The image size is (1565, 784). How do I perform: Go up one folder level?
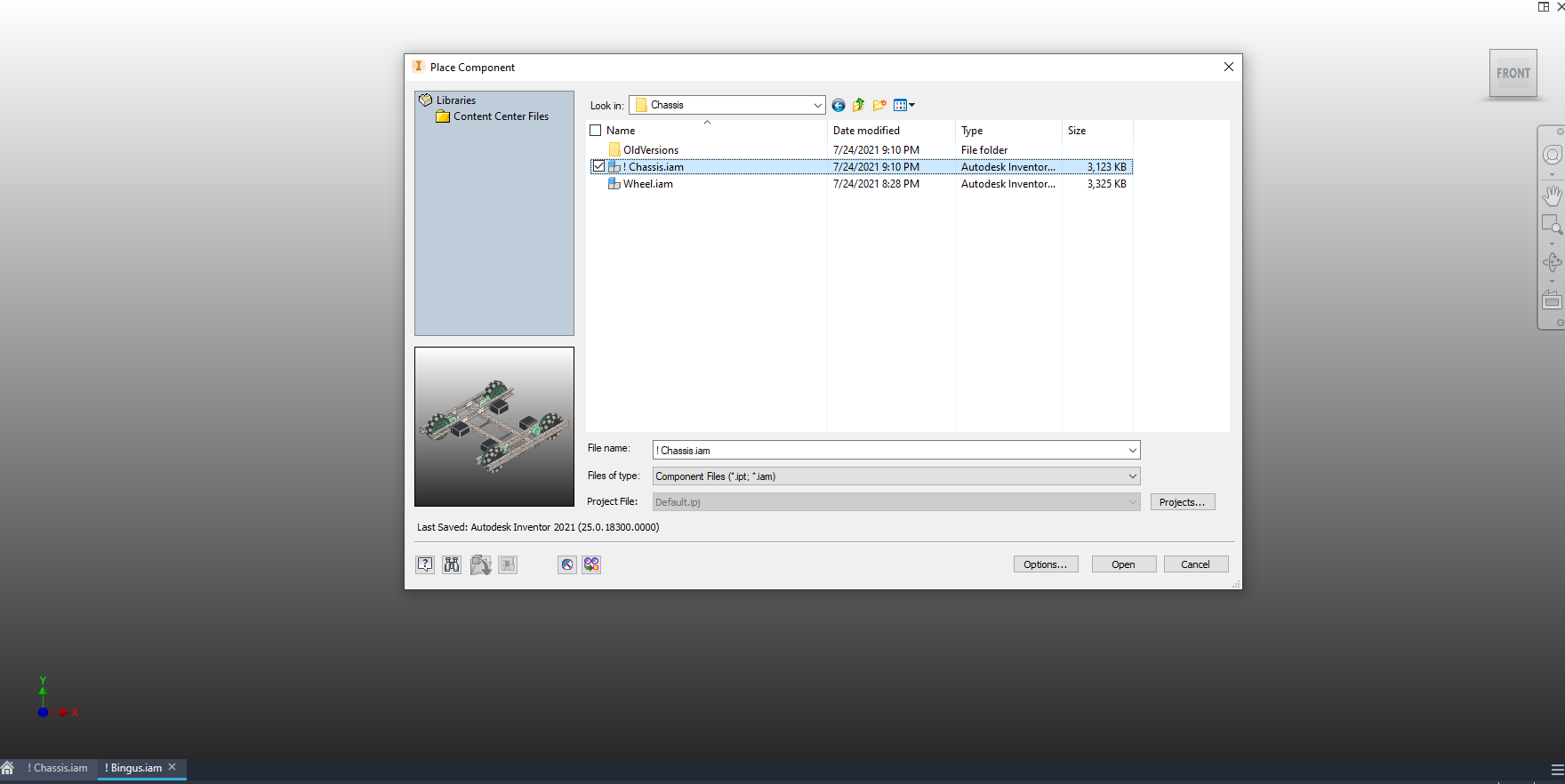[859, 105]
